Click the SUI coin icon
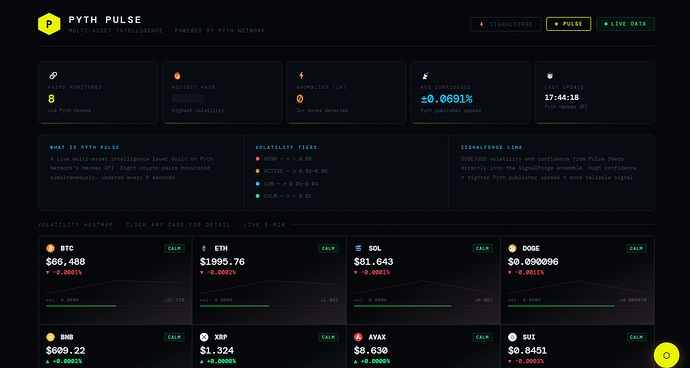 tap(512, 337)
